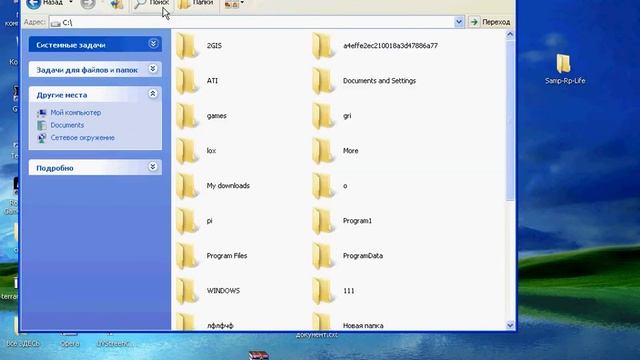Select the WINDOWS folder icon
This screenshot has height=360, width=640.
(188, 291)
